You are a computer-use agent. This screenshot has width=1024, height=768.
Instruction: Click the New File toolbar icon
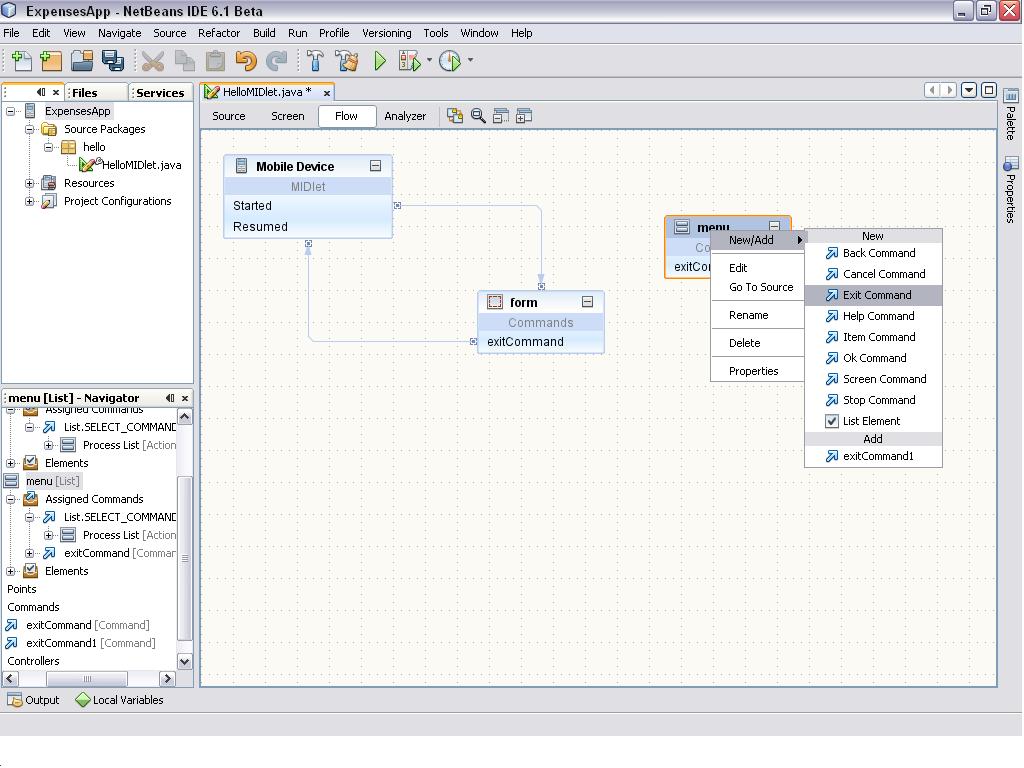[x=22, y=61]
